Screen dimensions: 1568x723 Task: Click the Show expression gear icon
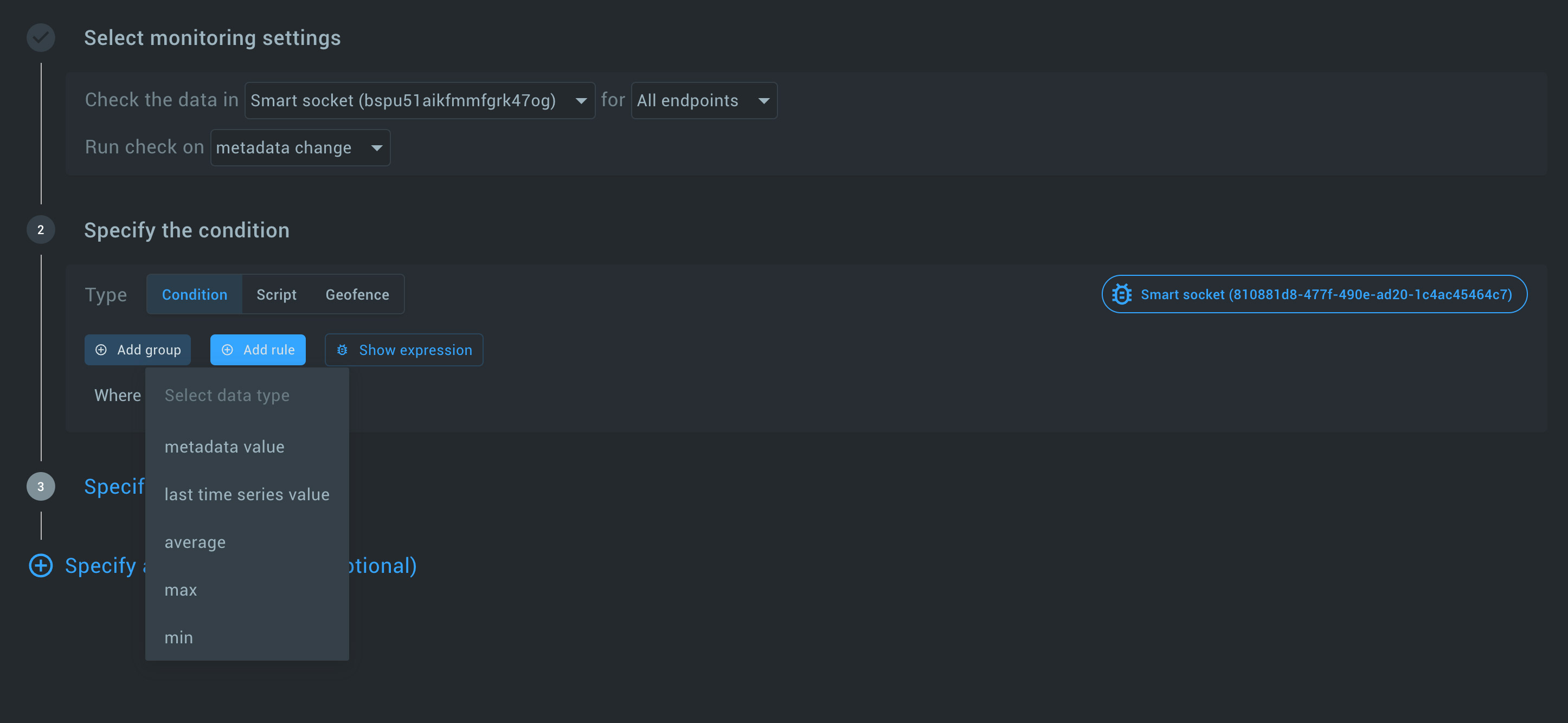coord(345,349)
